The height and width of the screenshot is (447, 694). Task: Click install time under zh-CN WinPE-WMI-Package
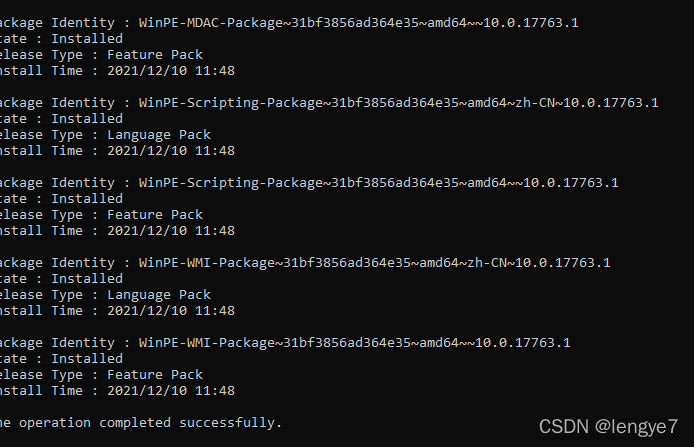pos(117,310)
